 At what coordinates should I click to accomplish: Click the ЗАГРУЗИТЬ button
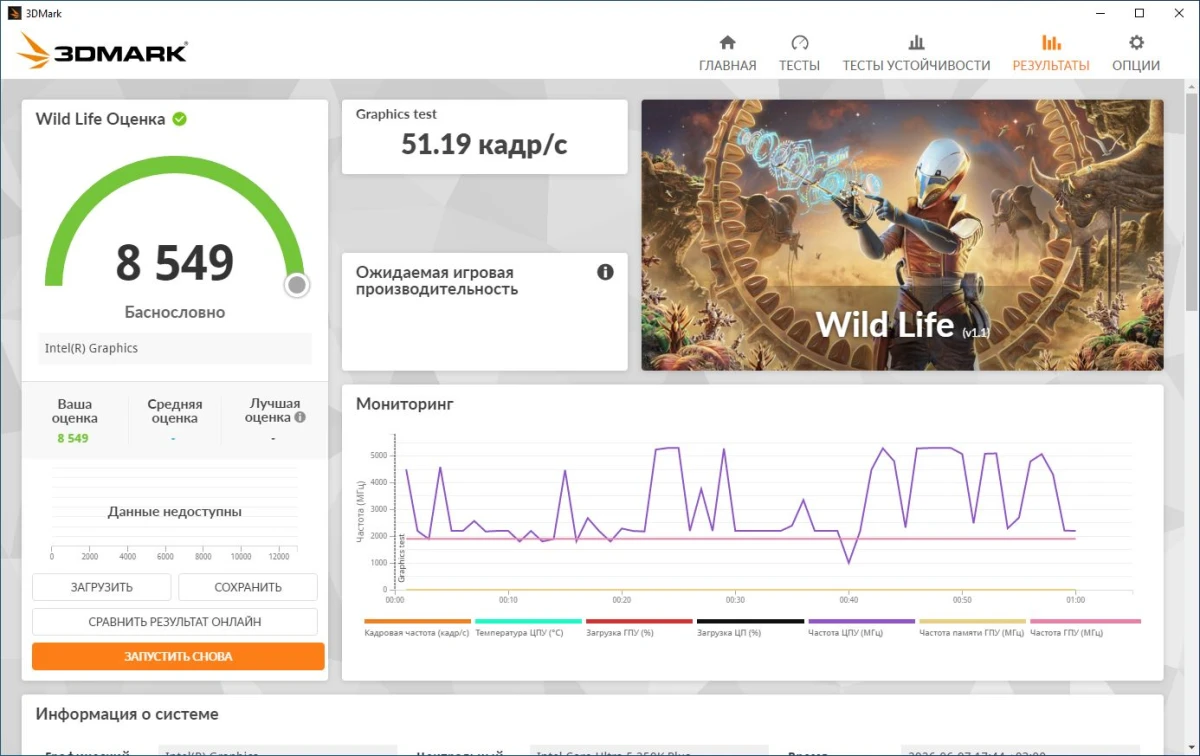tap(102, 587)
